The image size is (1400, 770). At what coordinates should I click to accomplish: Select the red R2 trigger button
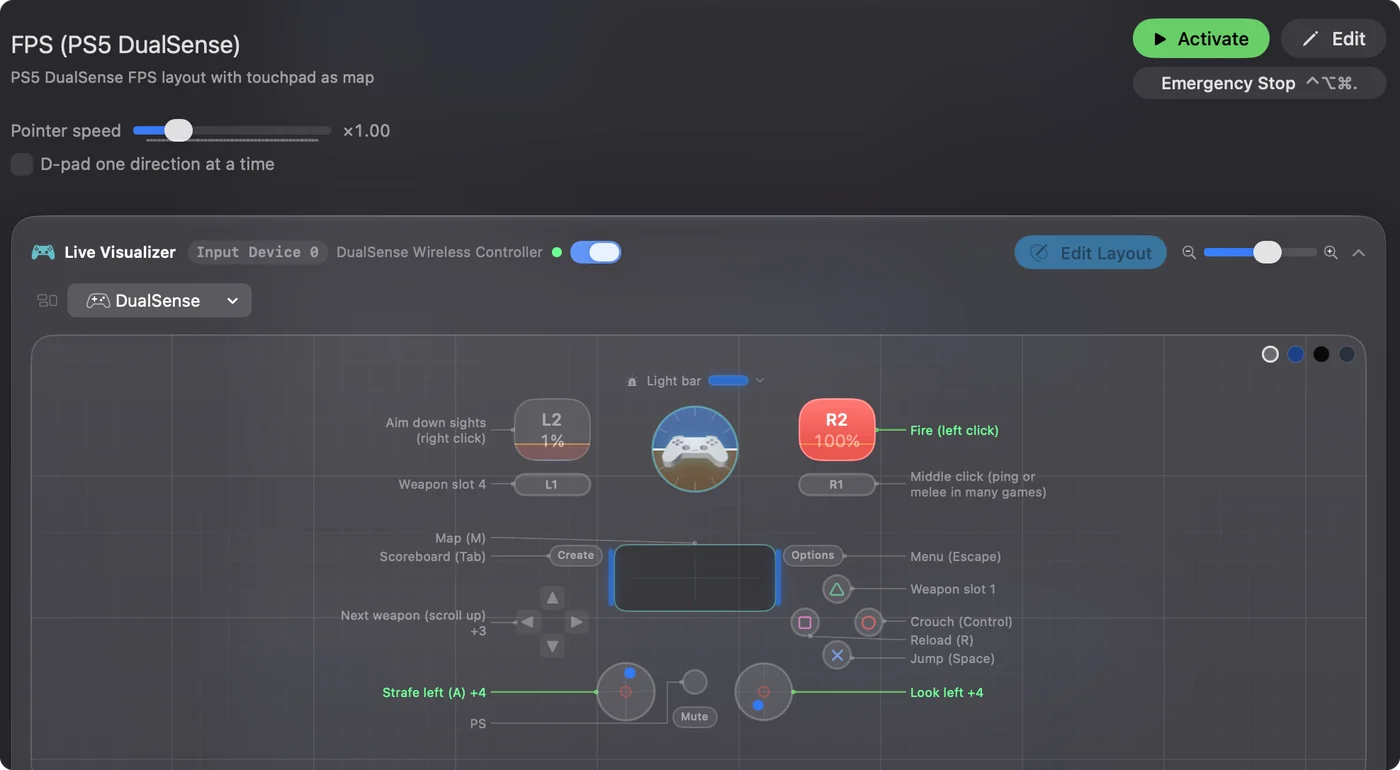(837, 430)
